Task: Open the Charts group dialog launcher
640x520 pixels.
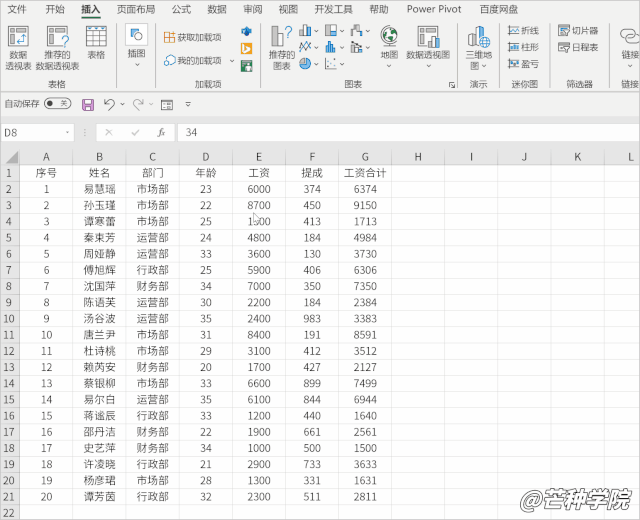Action: [452, 85]
